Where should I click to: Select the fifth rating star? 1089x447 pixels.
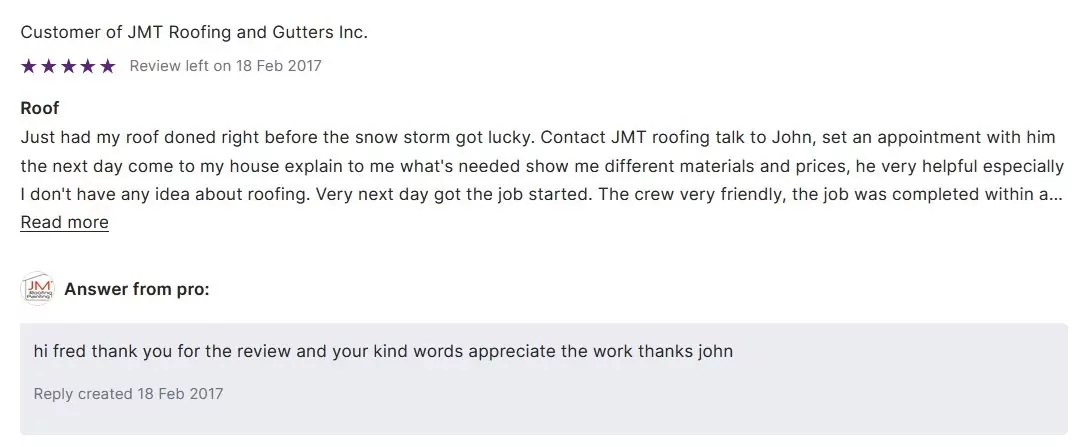tap(108, 66)
